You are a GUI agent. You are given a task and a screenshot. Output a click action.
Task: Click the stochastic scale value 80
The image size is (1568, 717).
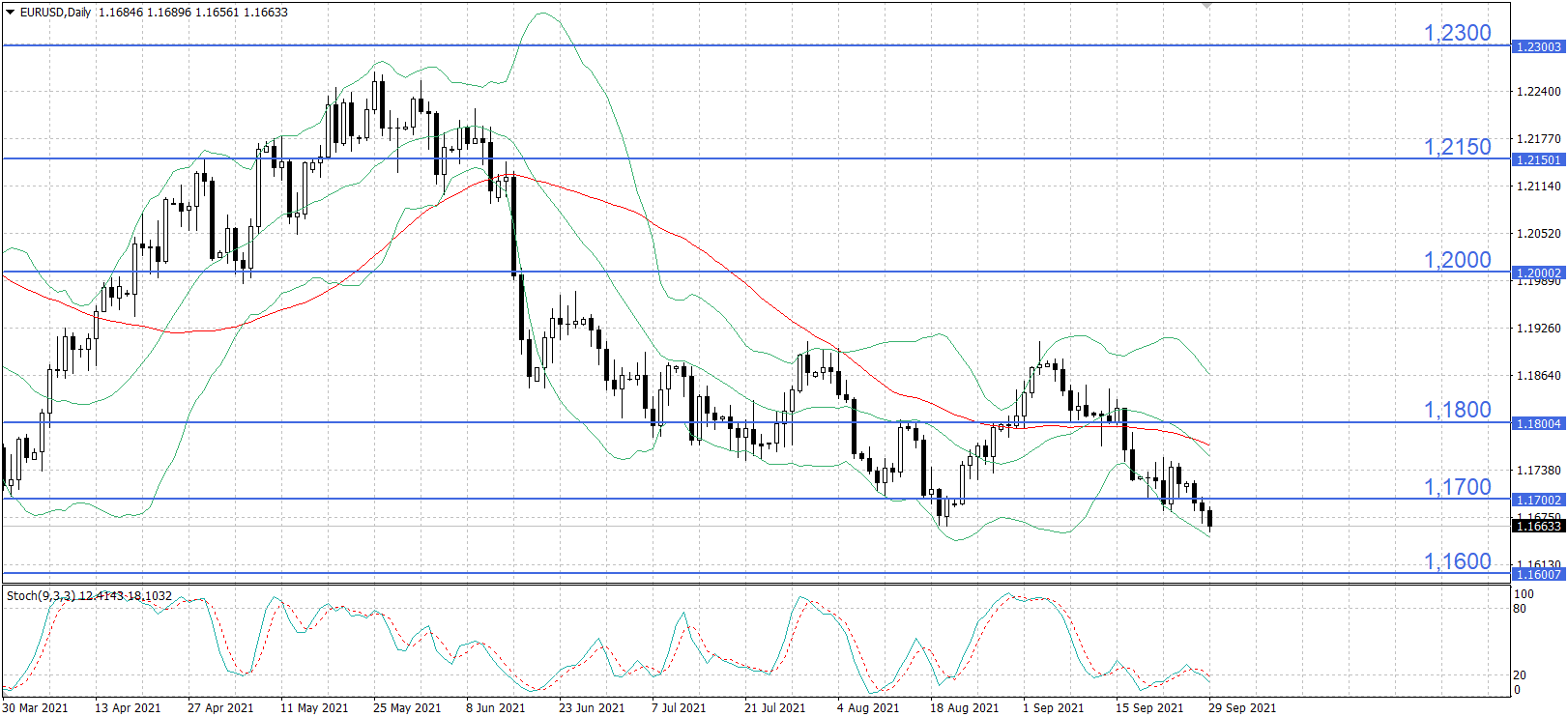point(1520,609)
